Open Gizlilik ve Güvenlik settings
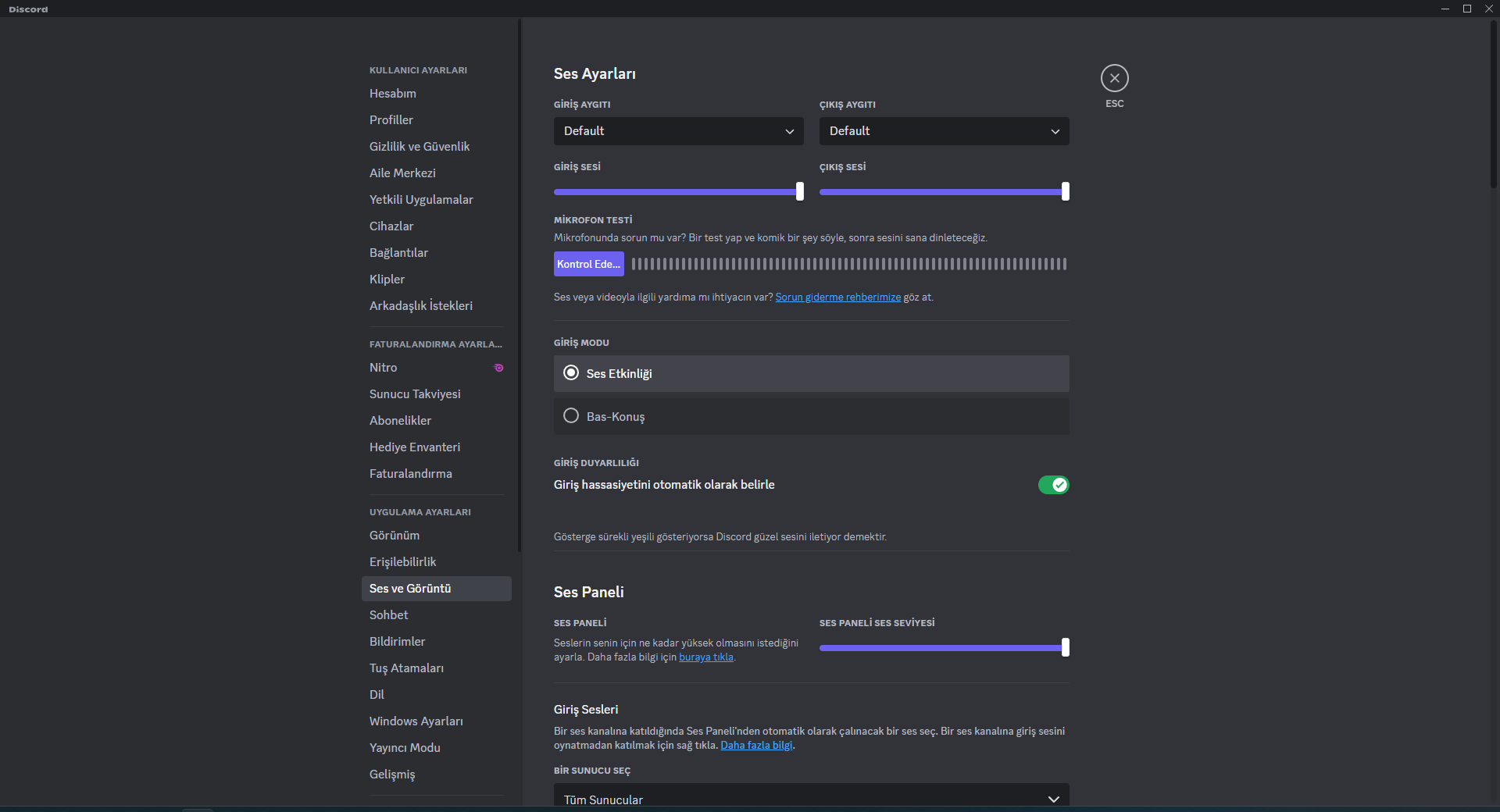Viewport: 1500px width, 812px height. coord(420,147)
